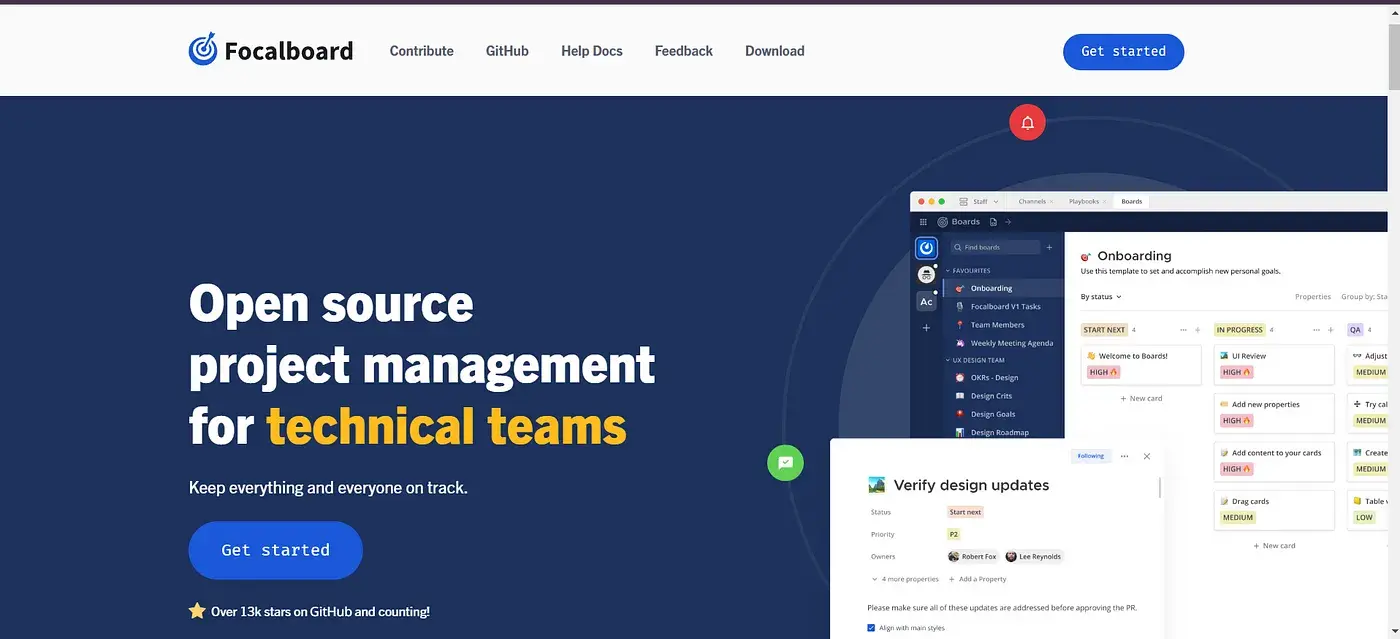The width and height of the screenshot is (1400, 639).
Task: Open the 'Drag cards' card
Action: click(x=1274, y=510)
